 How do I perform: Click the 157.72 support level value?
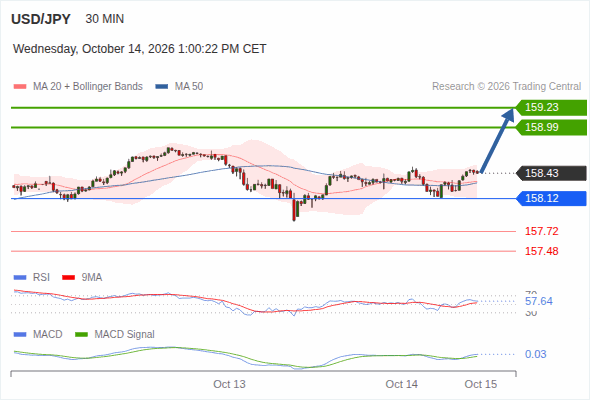tap(541, 231)
